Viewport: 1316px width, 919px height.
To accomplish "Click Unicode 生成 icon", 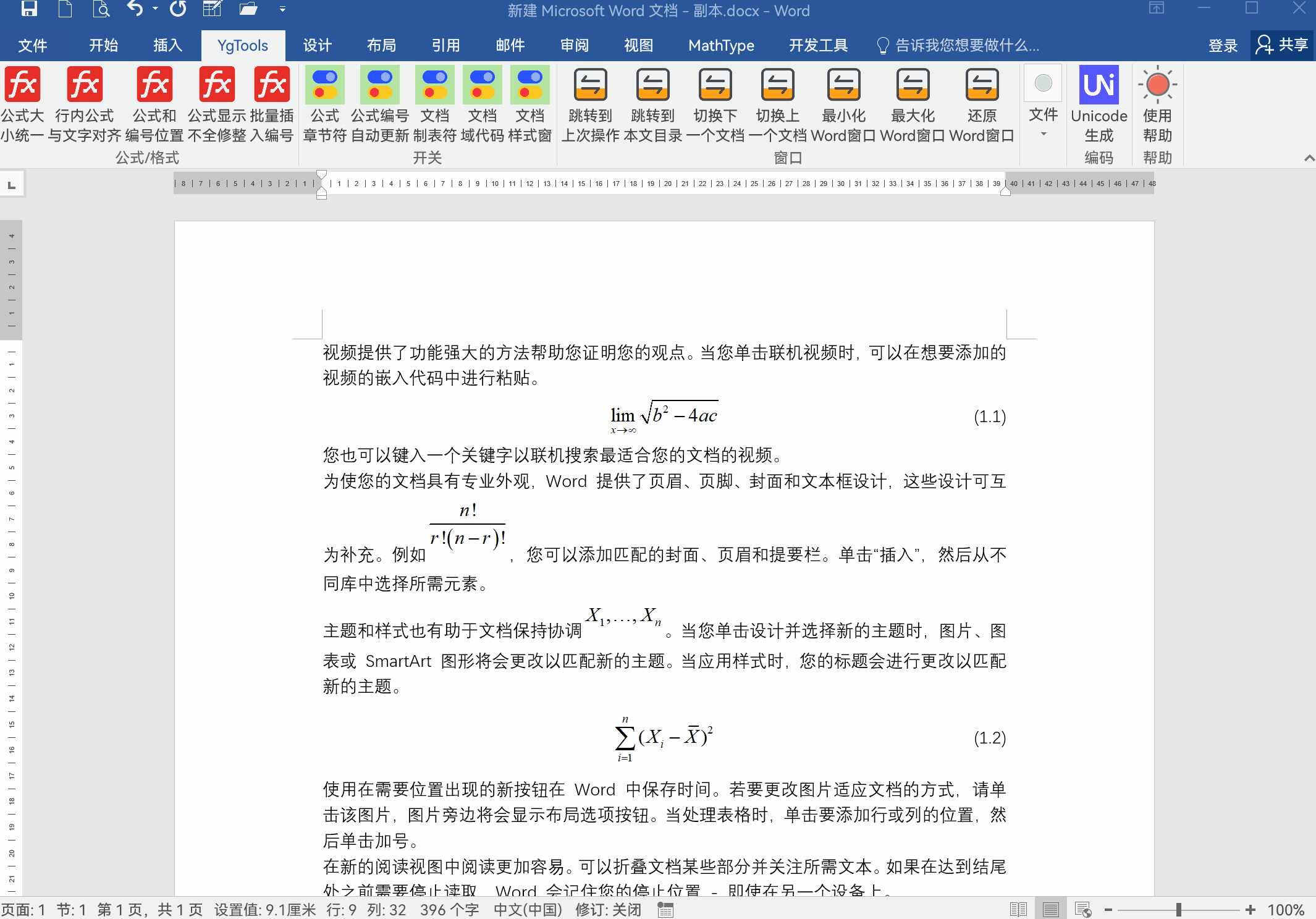I will tap(1099, 85).
